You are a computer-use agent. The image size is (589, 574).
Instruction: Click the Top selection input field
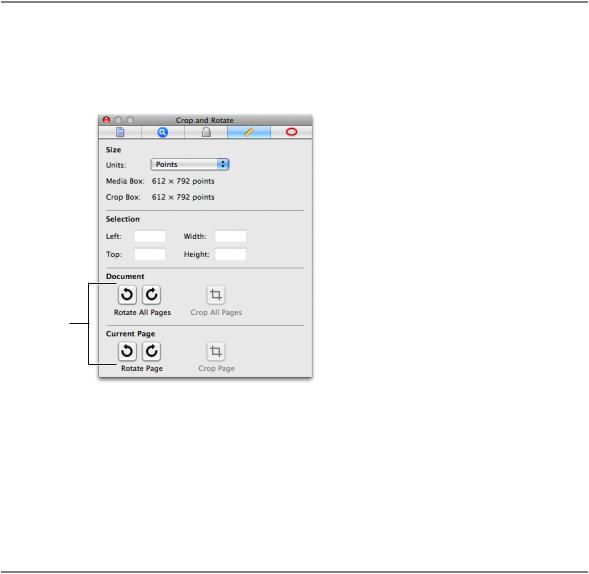point(150,254)
